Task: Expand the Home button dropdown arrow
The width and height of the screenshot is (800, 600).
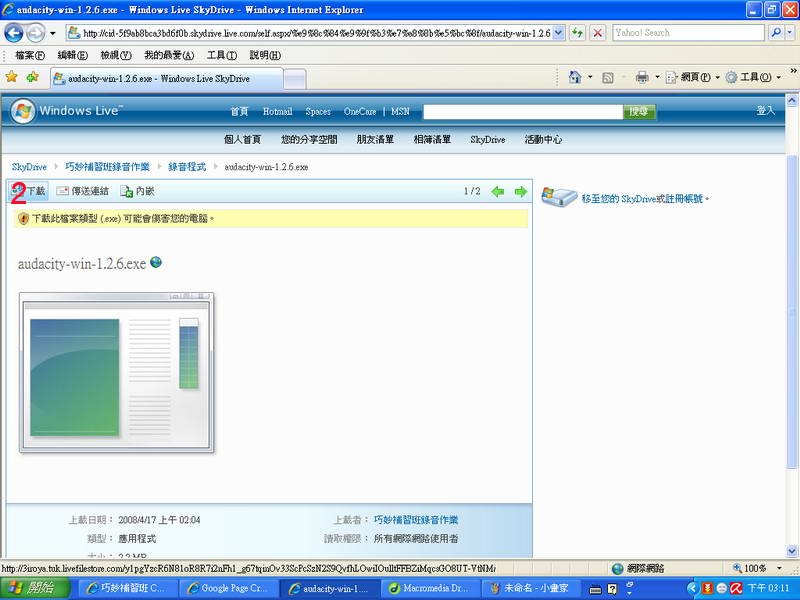Action: click(x=590, y=77)
